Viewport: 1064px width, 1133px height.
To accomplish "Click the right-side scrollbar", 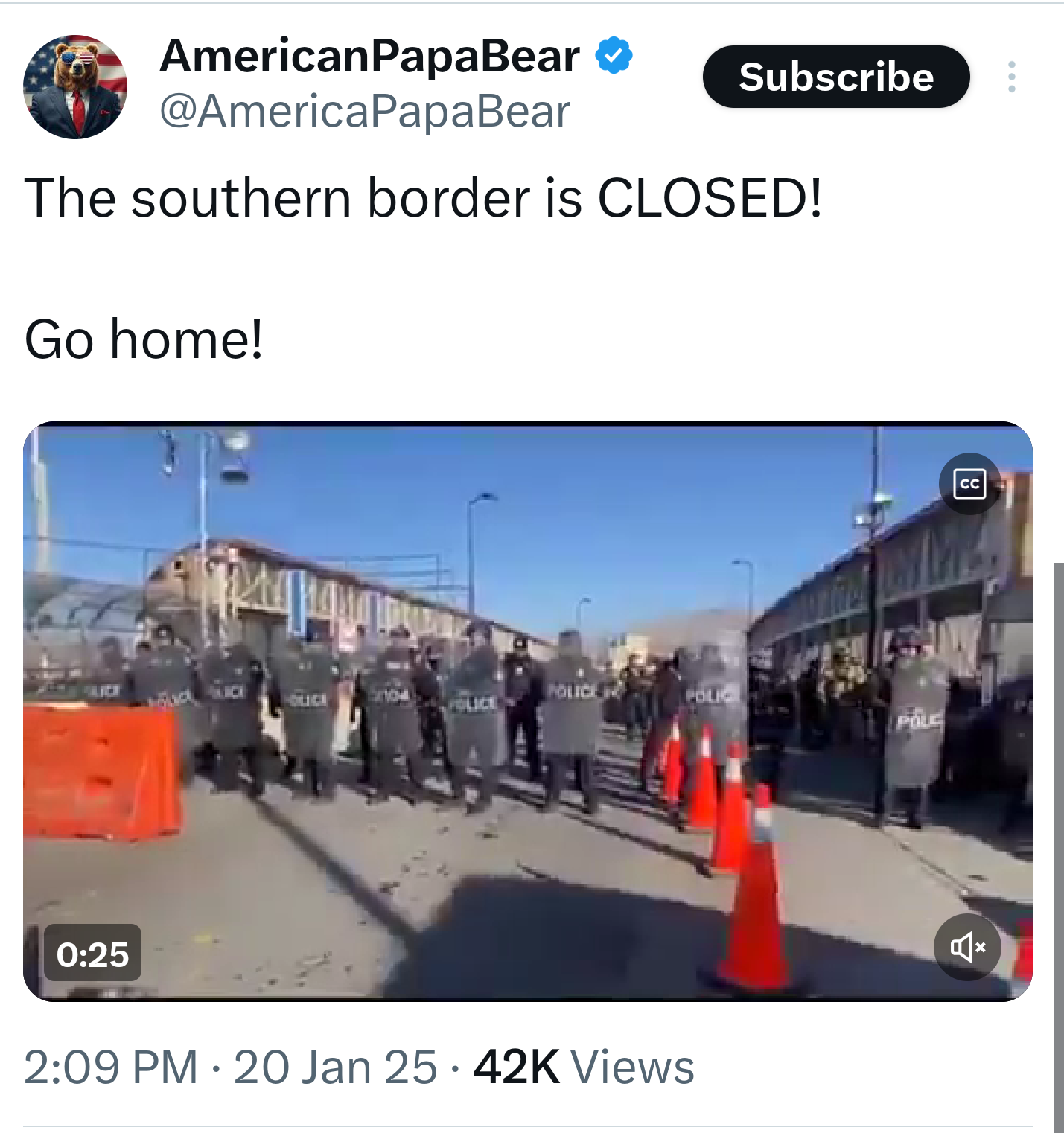I will coord(1058,848).
